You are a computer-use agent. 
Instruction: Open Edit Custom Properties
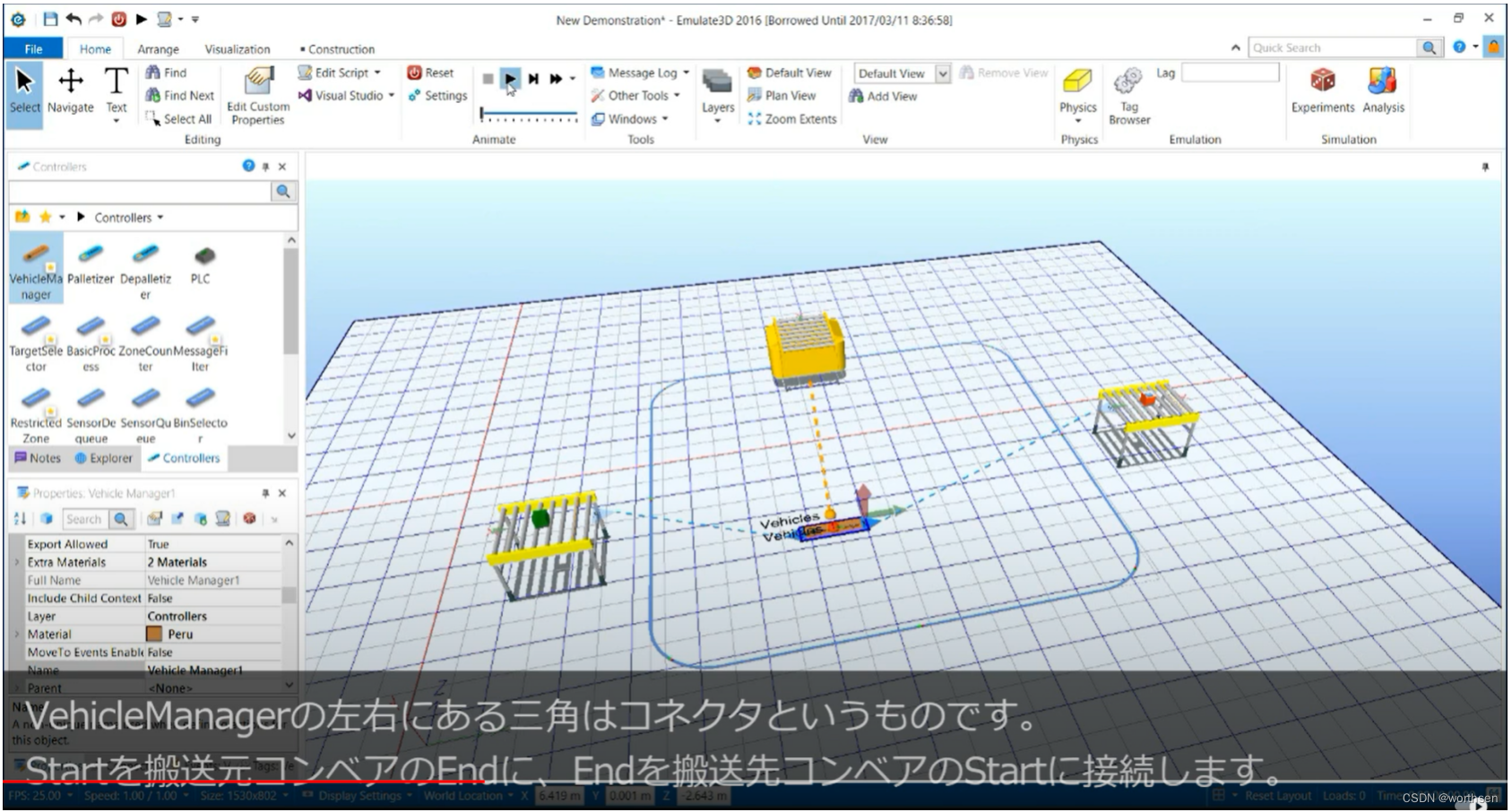[x=258, y=95]
